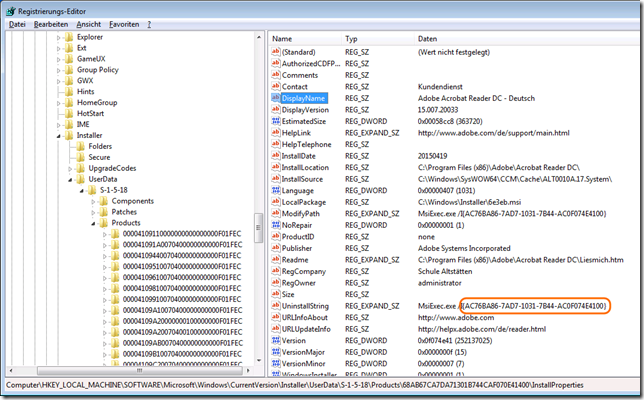The width and height of the screenshot is (644, 400).
Task: Expand the Components tree node
Action: pos(91,201)
